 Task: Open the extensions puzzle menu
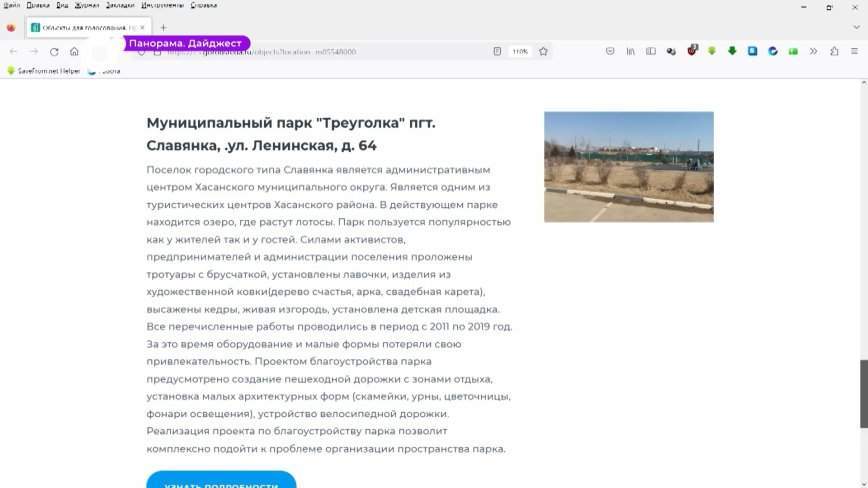point(834,51)
